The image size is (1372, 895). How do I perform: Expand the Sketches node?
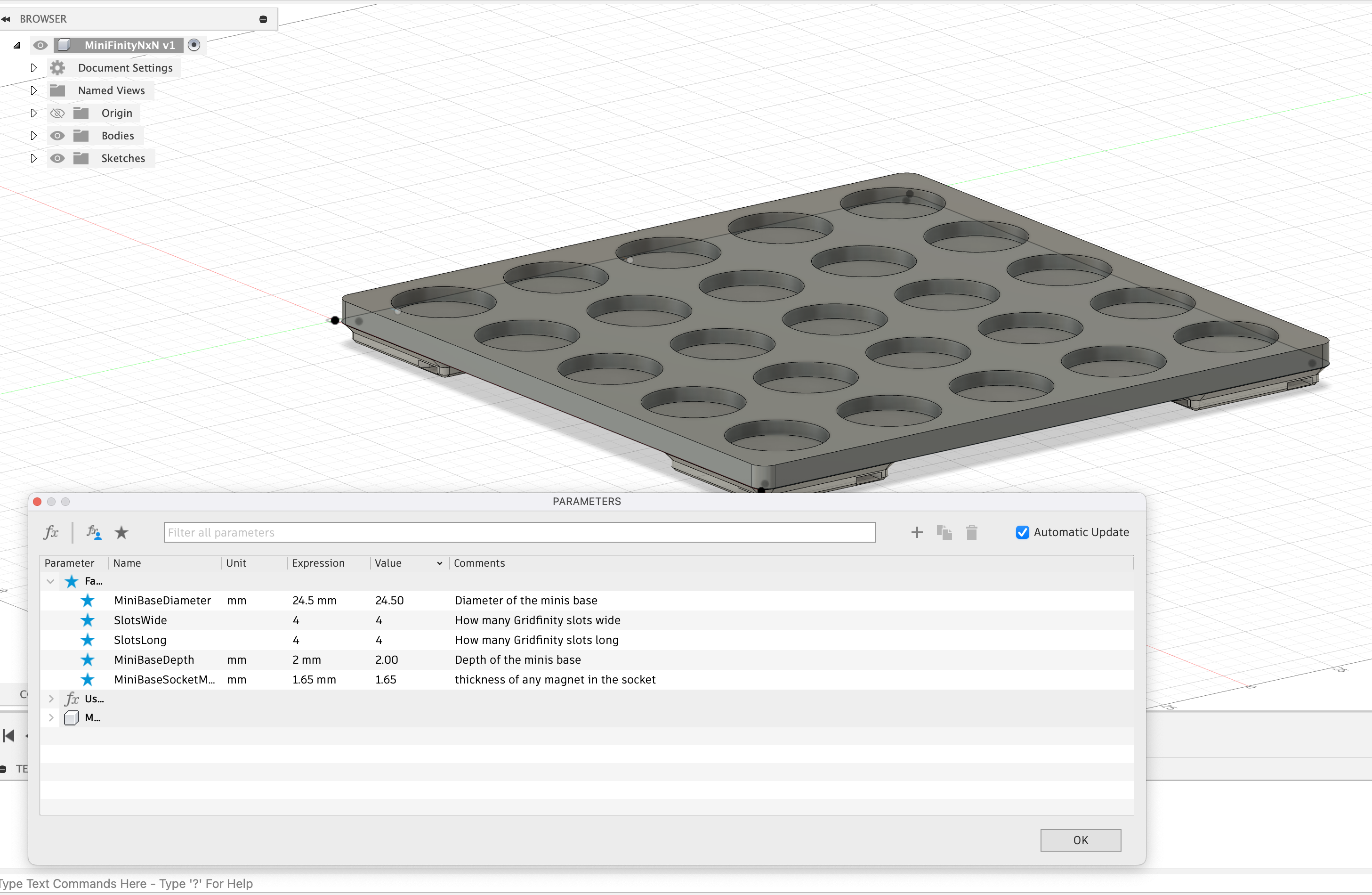(x=33, y=158)
